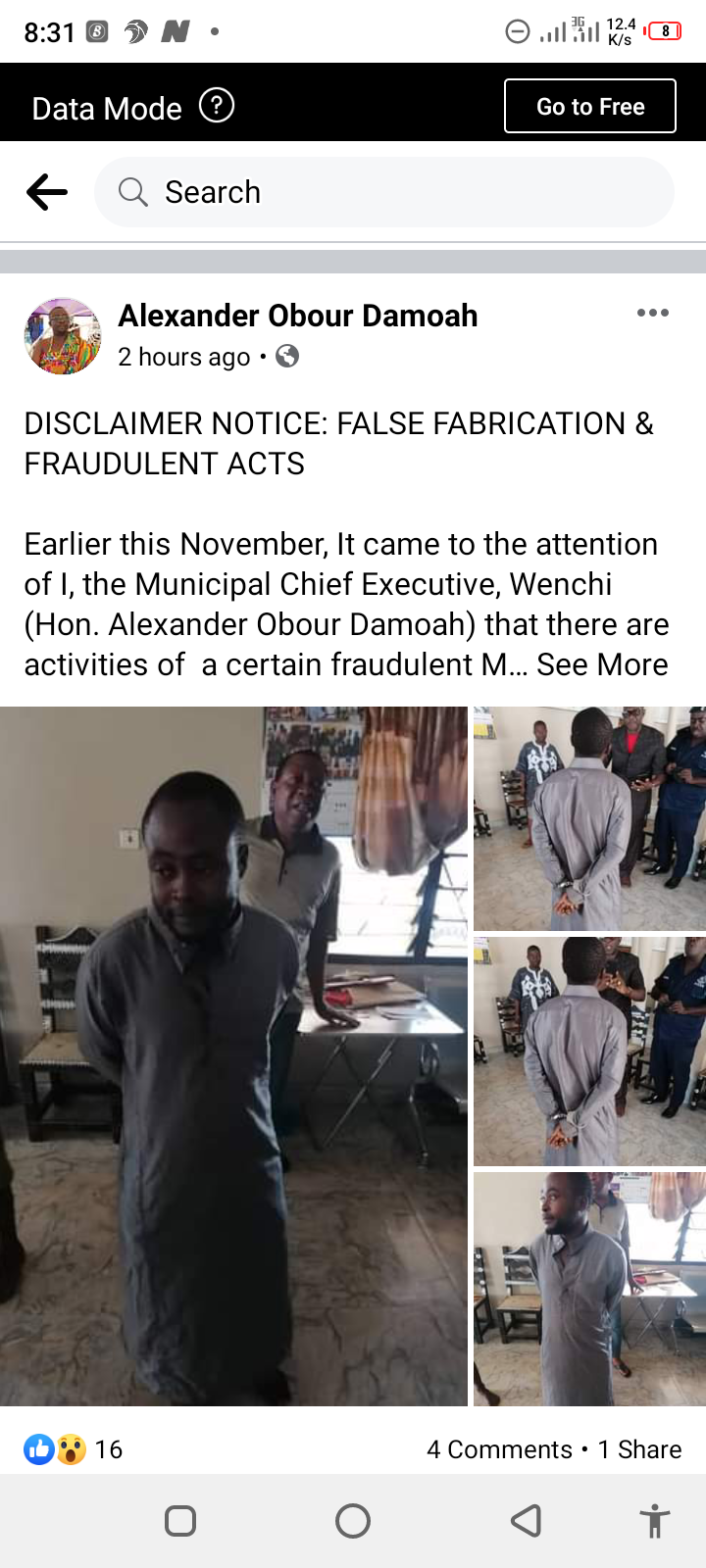Open Data Mode help question icon
The height and width of the screenshot is (1568, 706).
tap(217, 105)
